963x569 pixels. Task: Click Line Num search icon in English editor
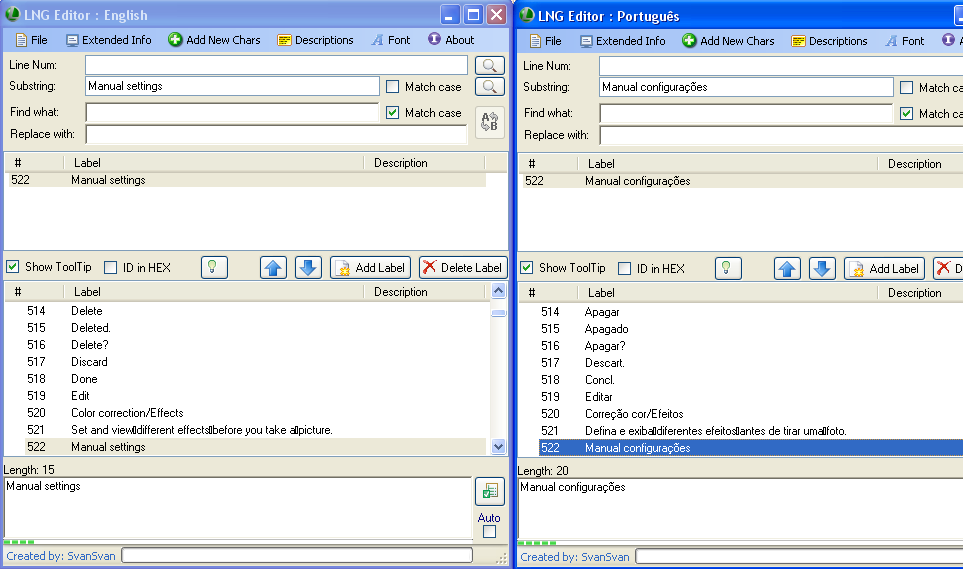pyautogui.click(x=489, y=65)
